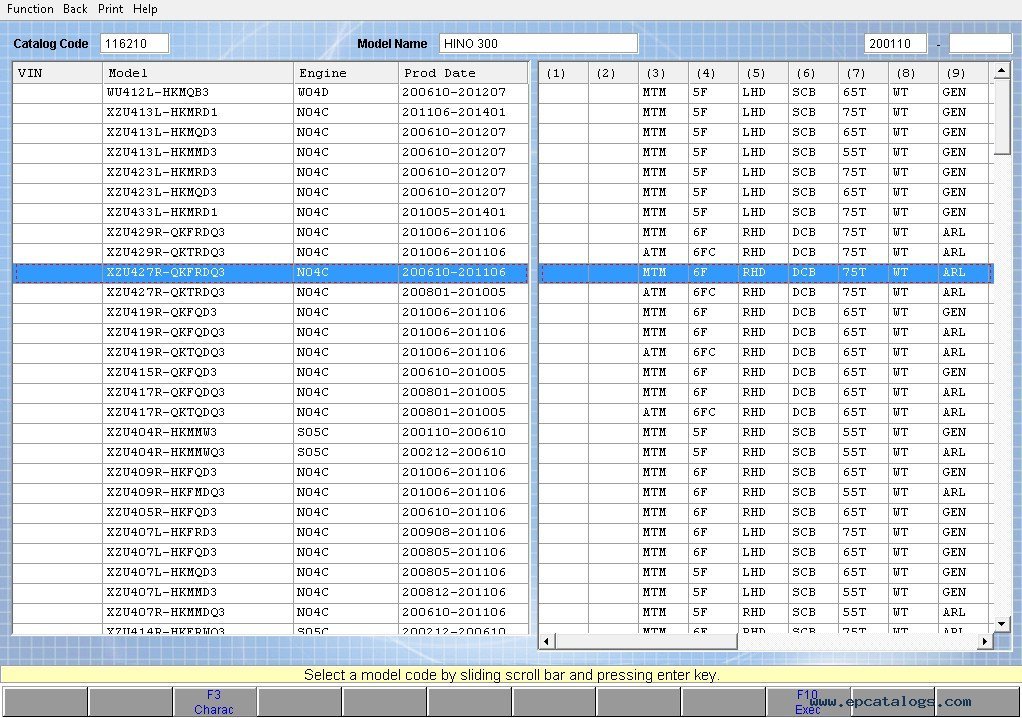Click the F10 Exec function button

(x=808, y=702)
